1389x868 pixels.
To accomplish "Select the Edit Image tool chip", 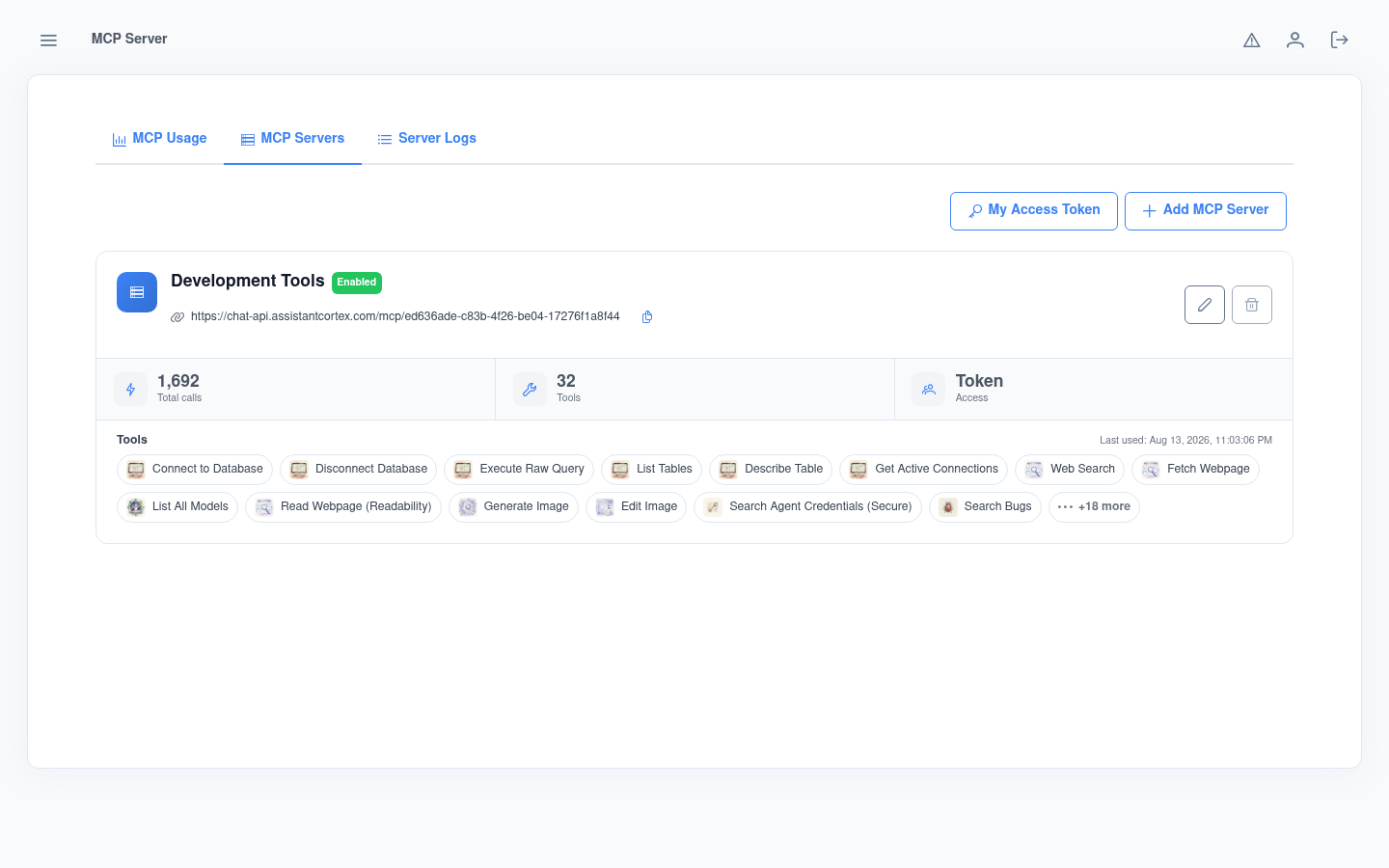I will coord(636,507).
